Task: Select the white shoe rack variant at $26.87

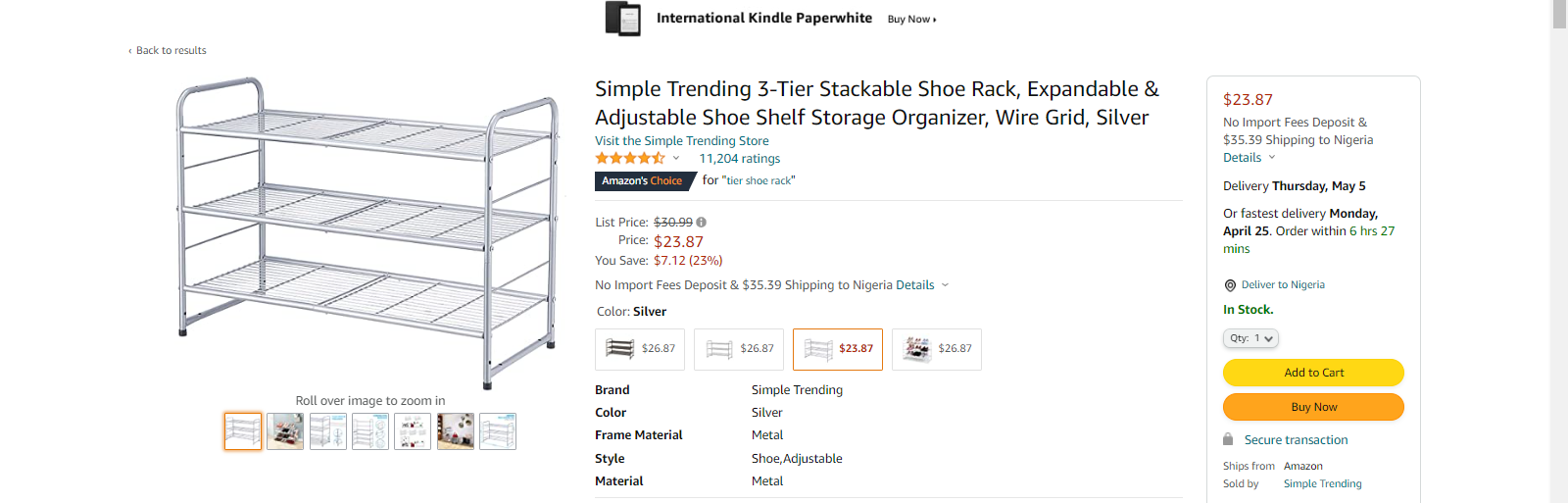Action: (x=739, y=349)
